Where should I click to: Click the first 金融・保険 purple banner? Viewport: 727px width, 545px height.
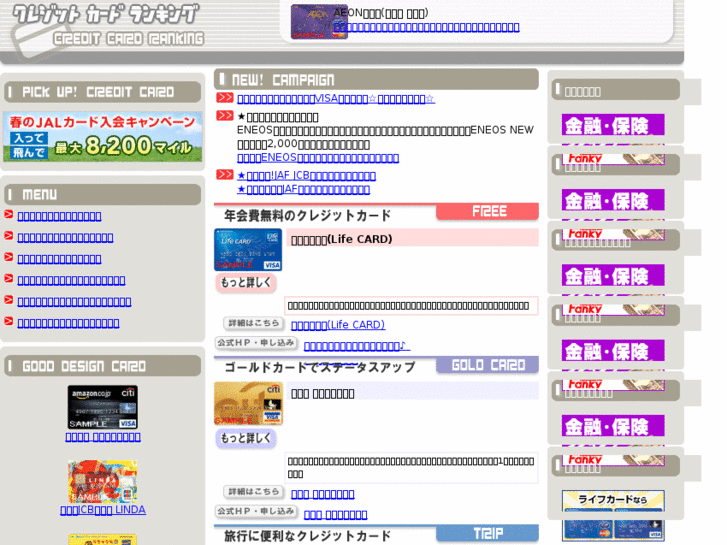click(613, 125)
